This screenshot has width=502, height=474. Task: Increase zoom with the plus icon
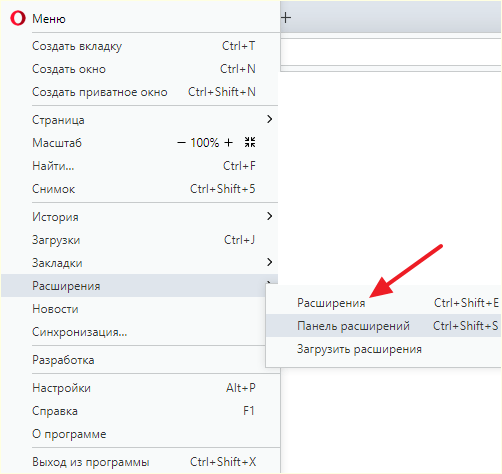(228, 143)
